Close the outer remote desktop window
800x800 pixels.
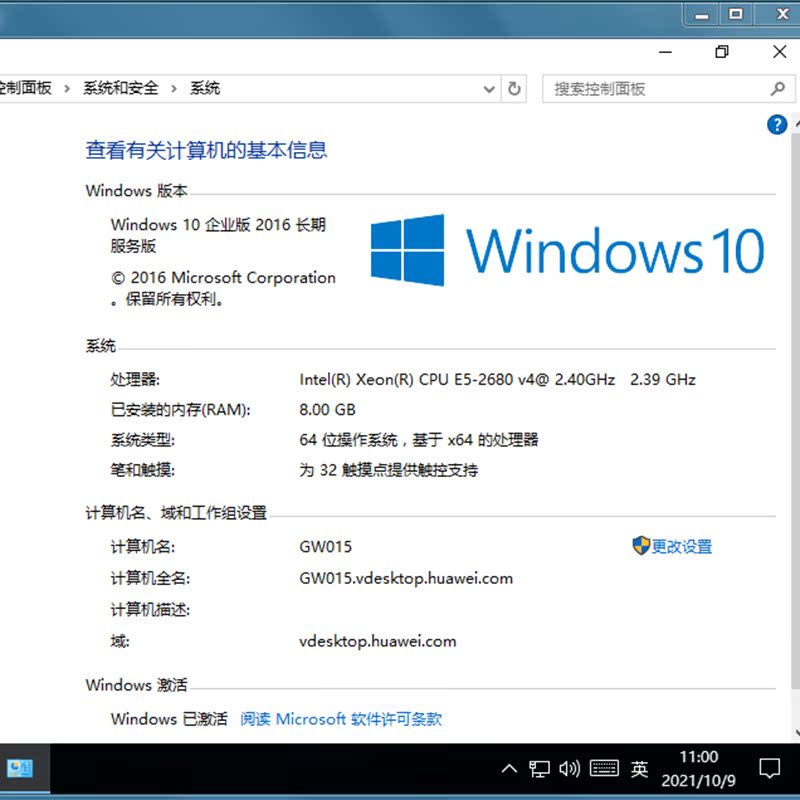pos(782,14)
